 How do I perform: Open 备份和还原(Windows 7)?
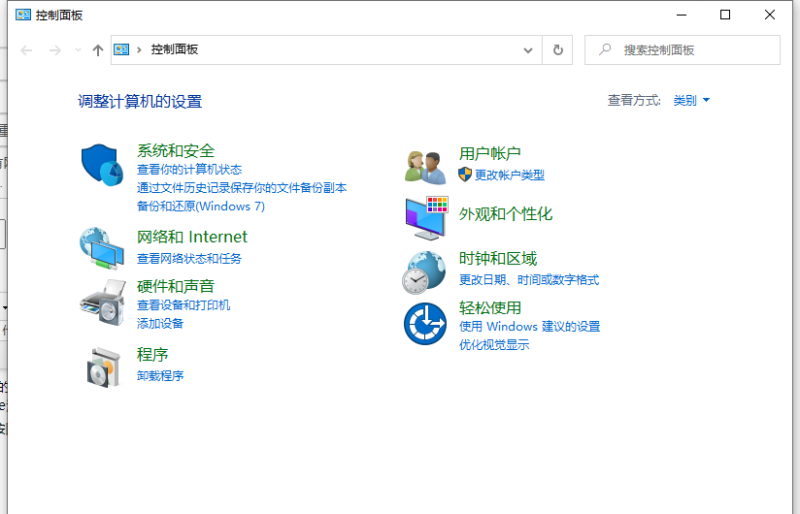(201, 206)
